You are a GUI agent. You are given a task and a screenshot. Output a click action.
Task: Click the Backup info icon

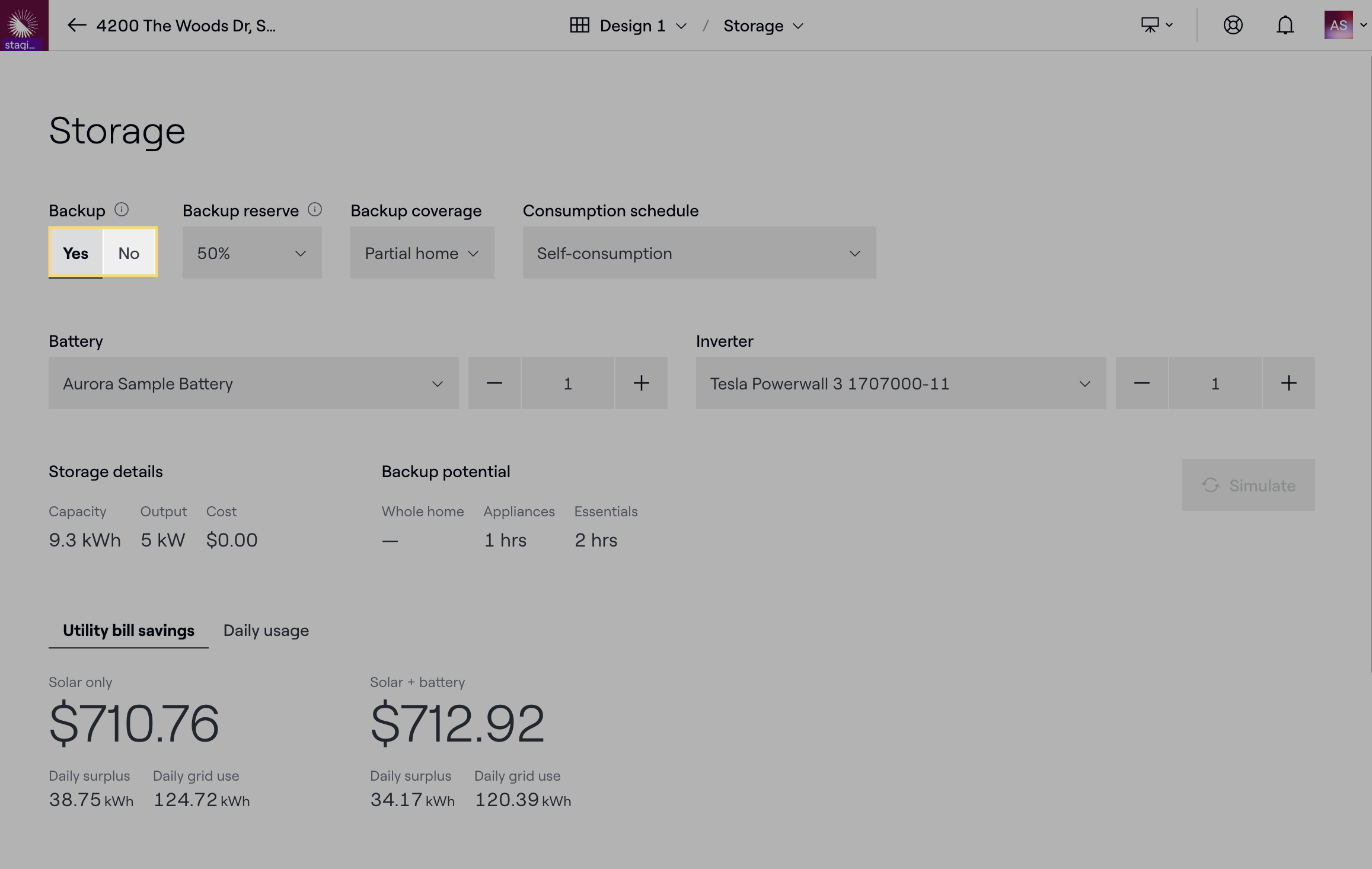(x=122, y=210)
